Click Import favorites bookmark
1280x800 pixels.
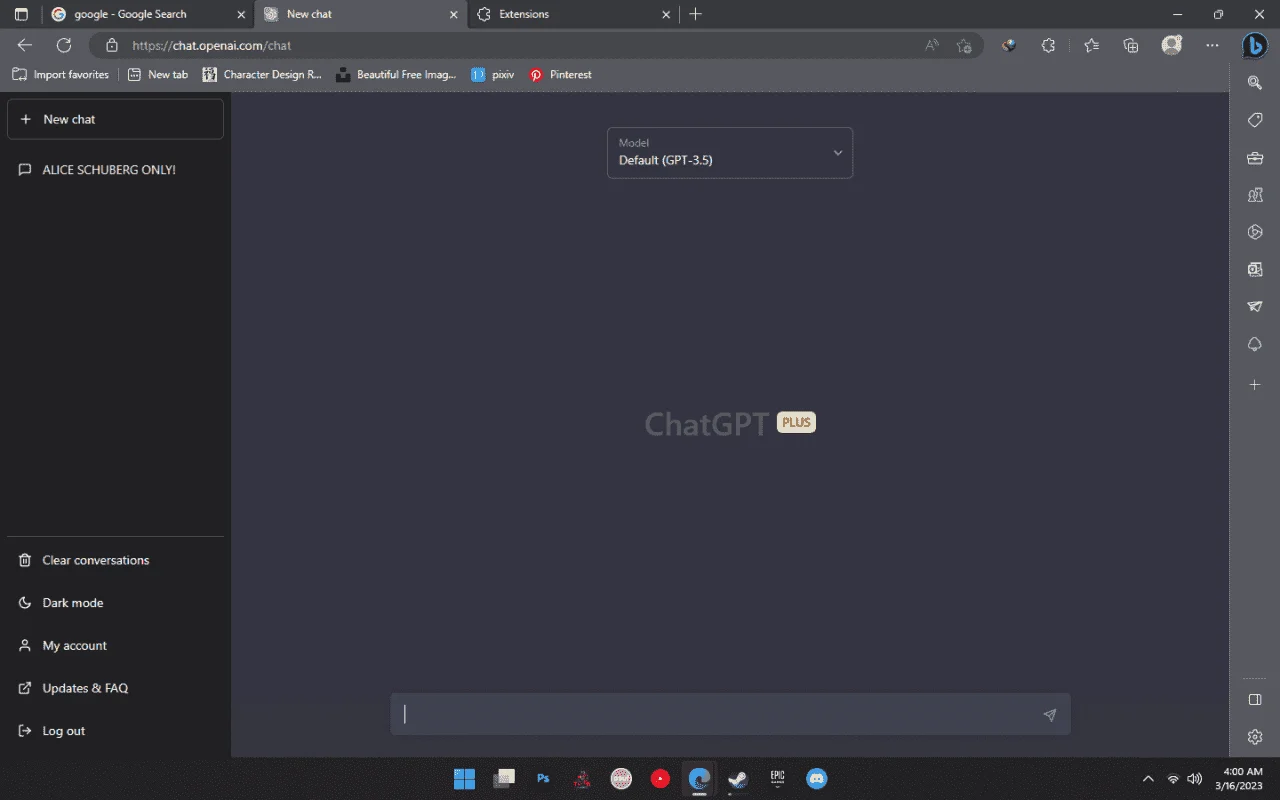(x=61, y=75)
